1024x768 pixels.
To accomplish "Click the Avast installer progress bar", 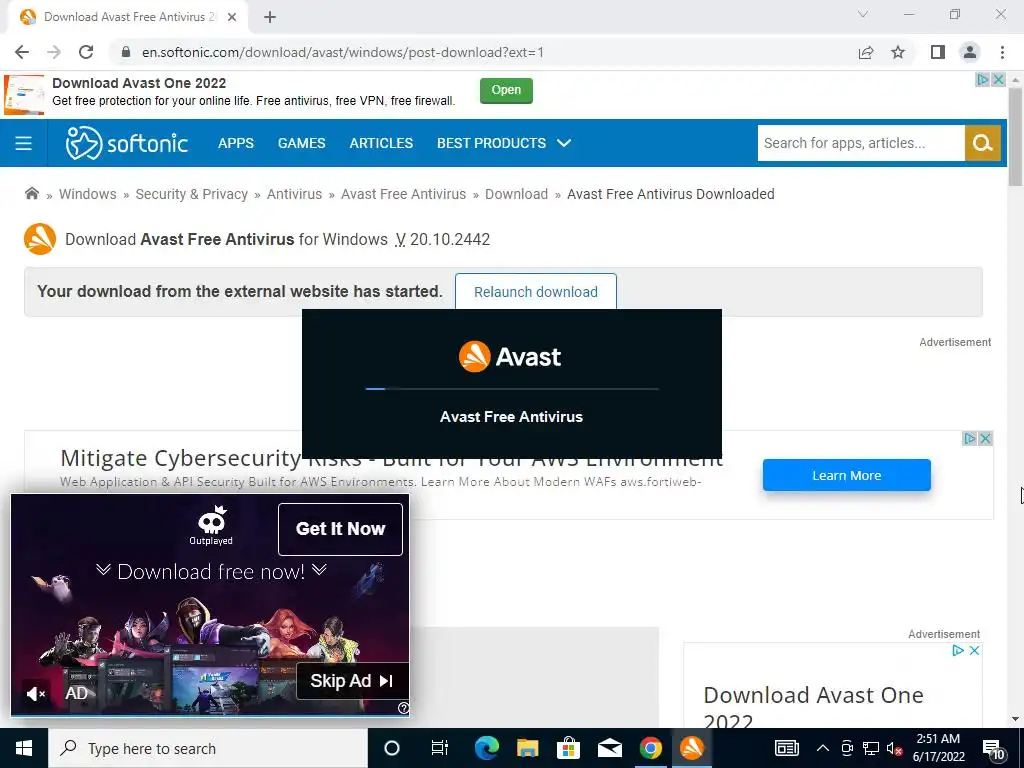I will [512, 389].
